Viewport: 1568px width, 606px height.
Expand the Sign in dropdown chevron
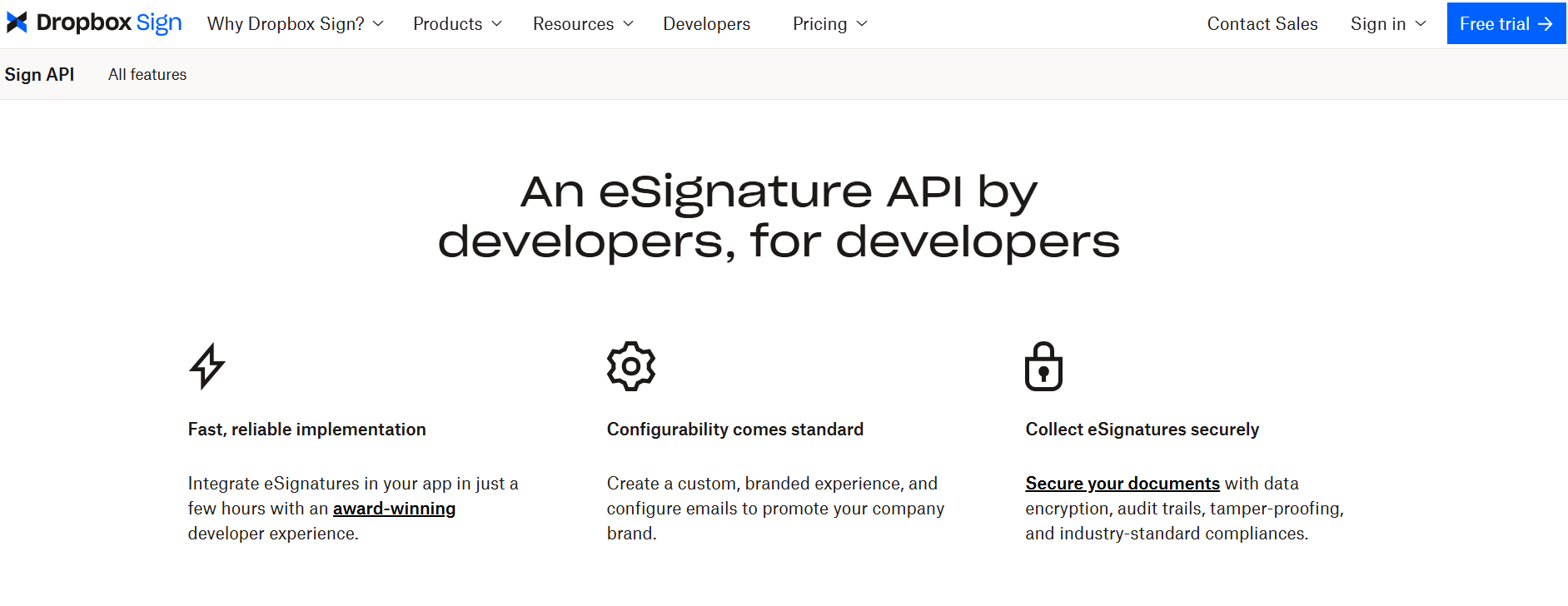point(1421,24)
